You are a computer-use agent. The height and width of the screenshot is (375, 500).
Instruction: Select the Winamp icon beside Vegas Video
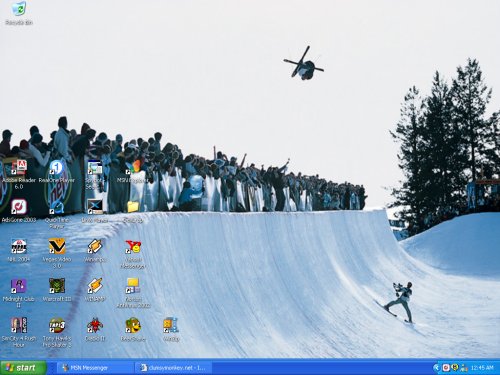pyautogui.click(x=95, y=247)
